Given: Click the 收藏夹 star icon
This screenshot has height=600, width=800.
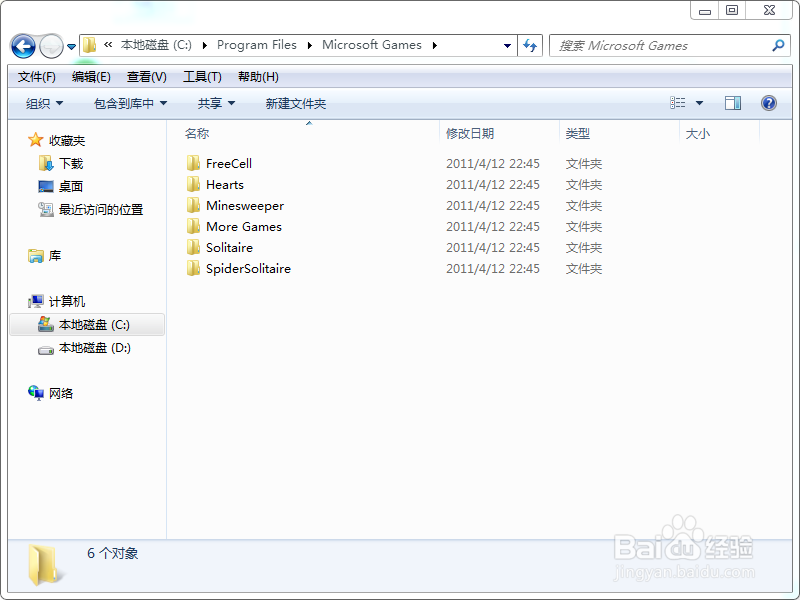Looking at the screenshot, I should tap(35, 140).
